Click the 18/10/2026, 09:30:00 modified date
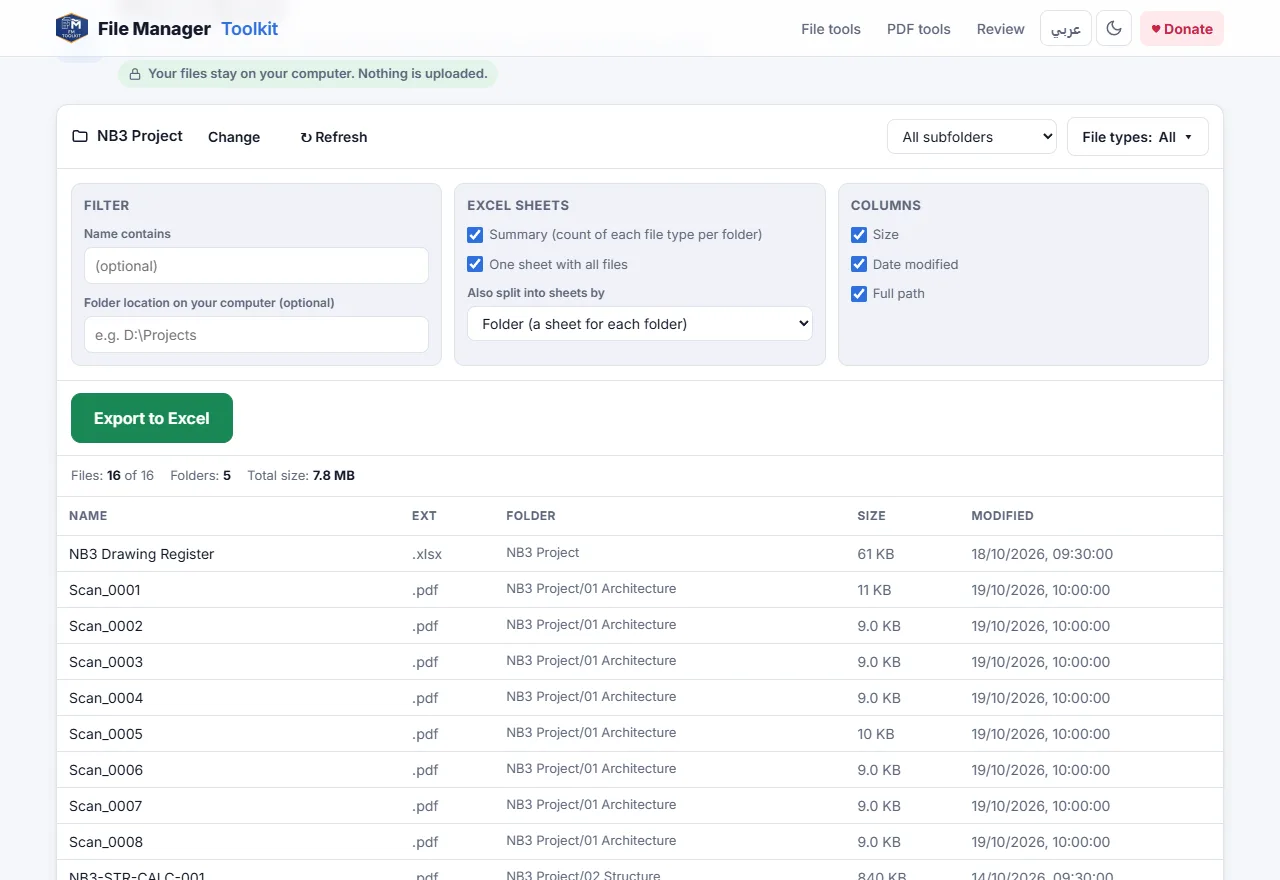 [1042, 554]
